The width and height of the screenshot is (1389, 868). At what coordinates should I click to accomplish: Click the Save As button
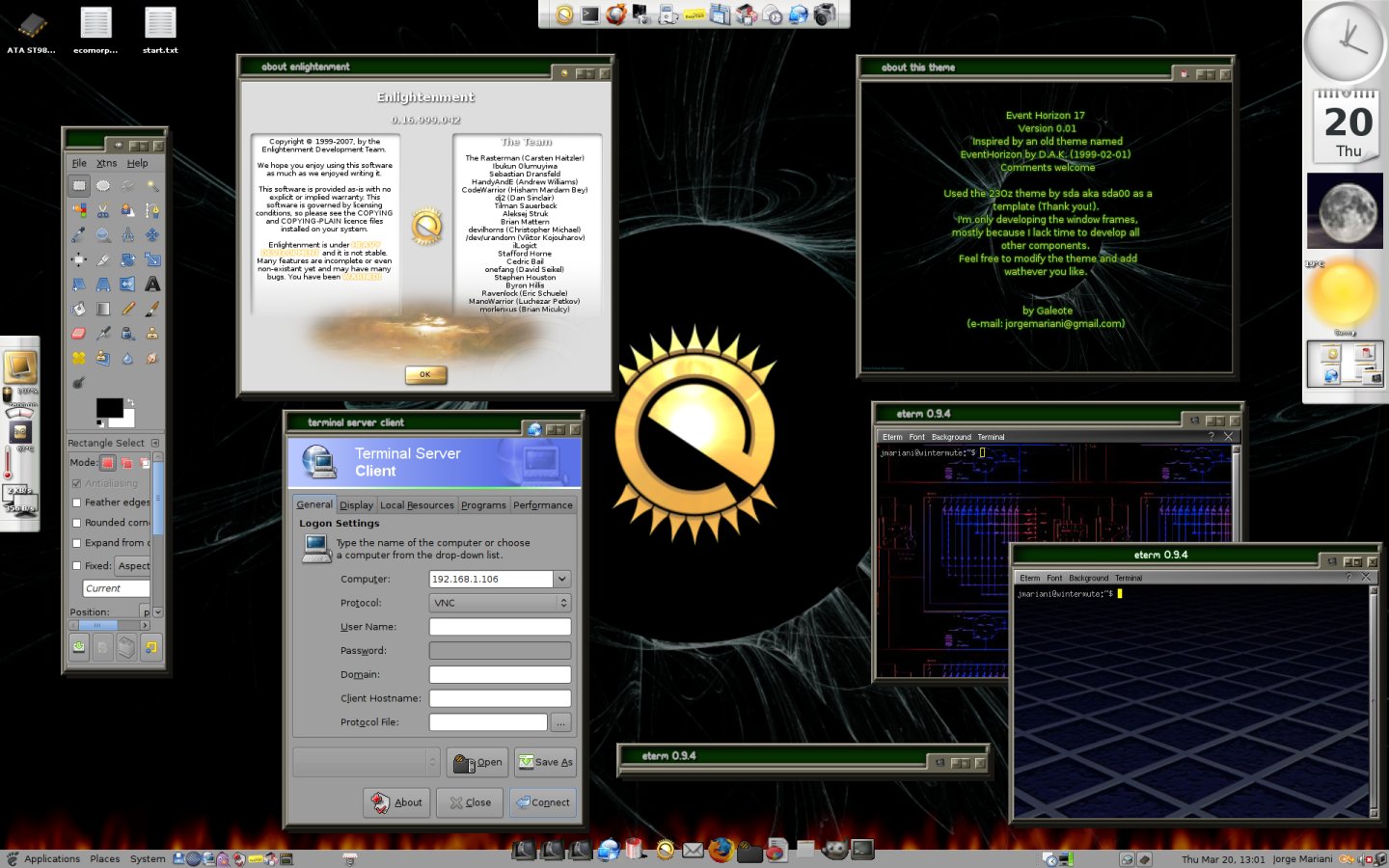[x=545, y=762]
